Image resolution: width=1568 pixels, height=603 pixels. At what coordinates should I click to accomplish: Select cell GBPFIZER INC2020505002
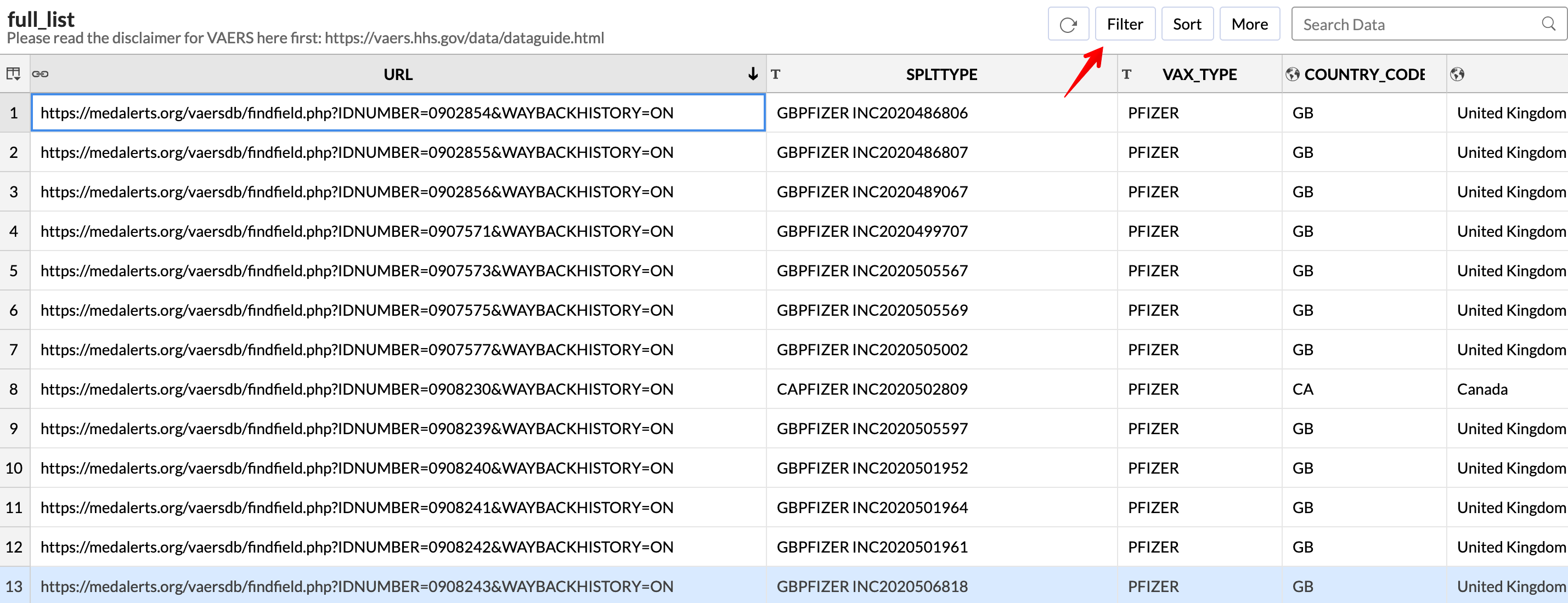[x=941, y=349]
